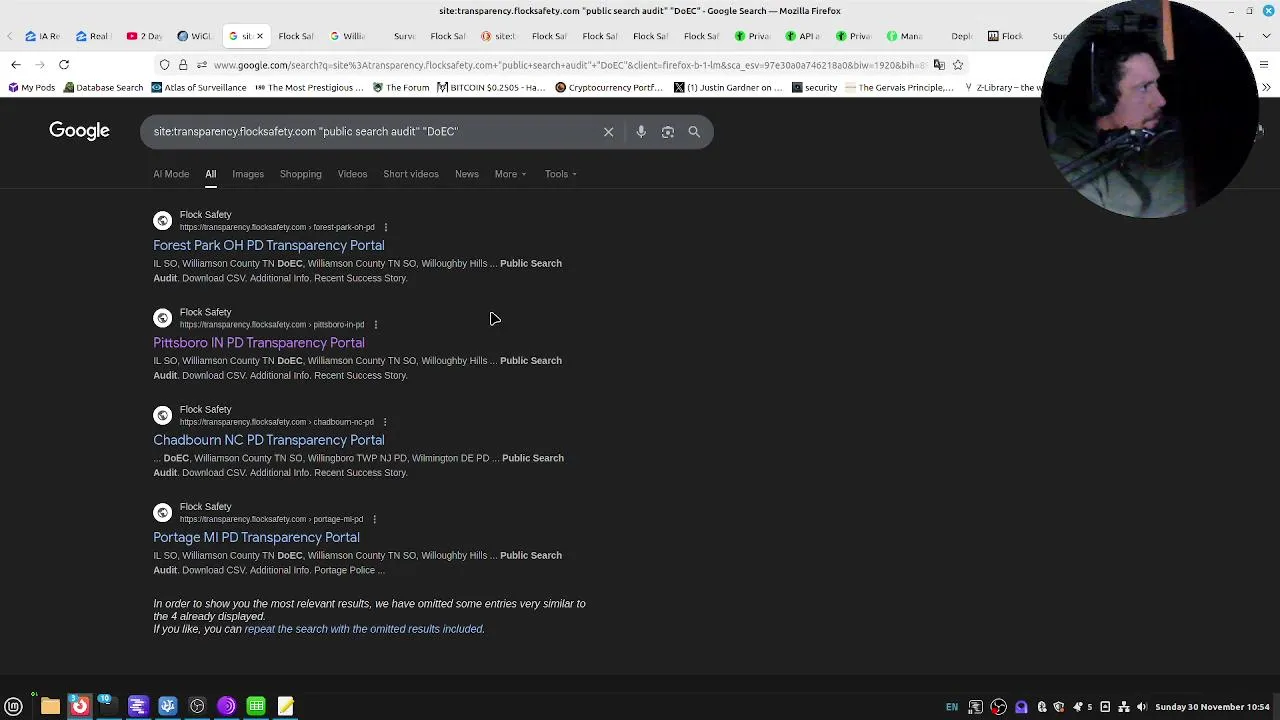
Task: Switch to the WiGL browser tab
Action: click(194, 36)
